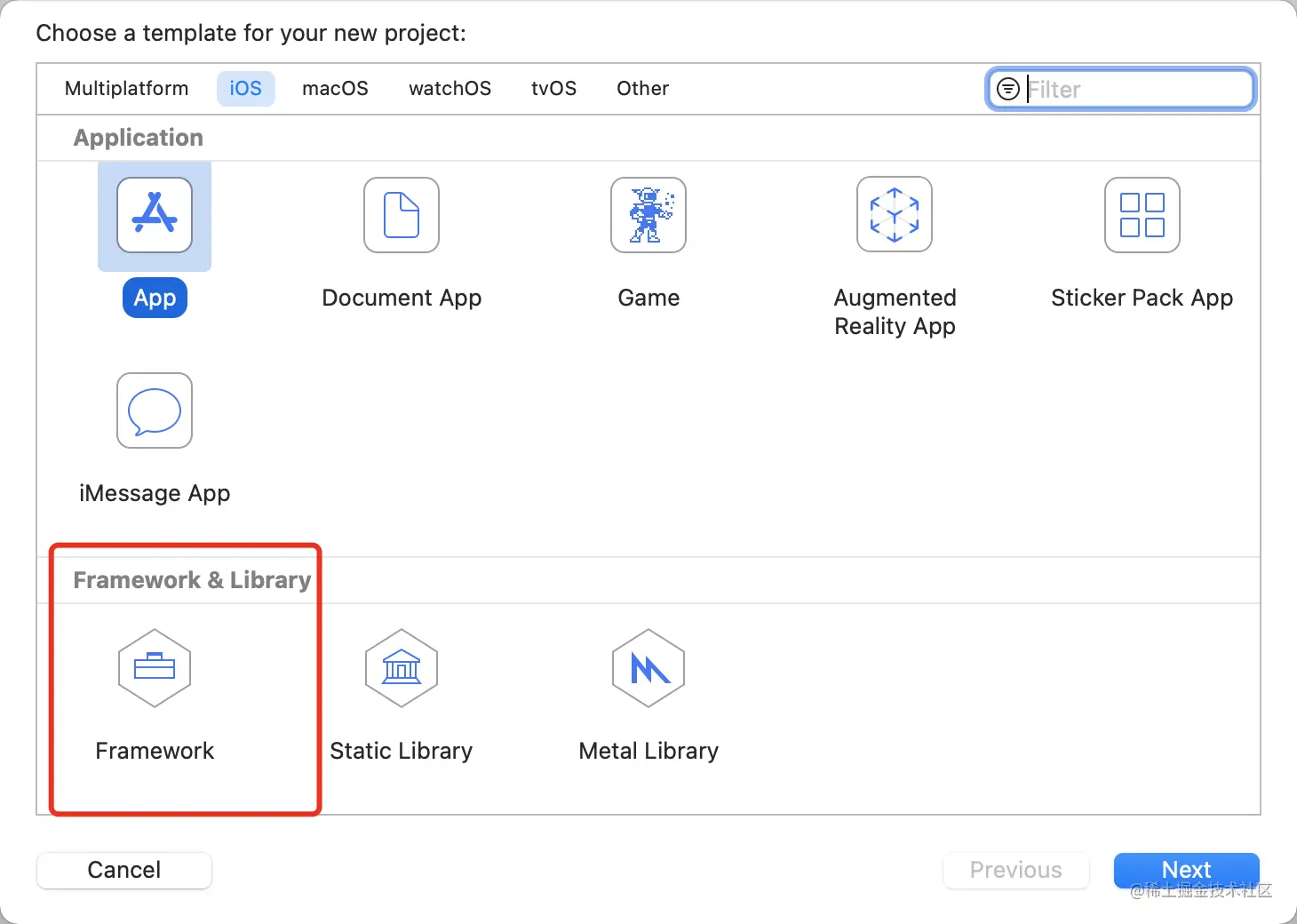This screenshot has height=924, width=1297.
Task: Click the Previous button
Action: [x=1016, y=870]
